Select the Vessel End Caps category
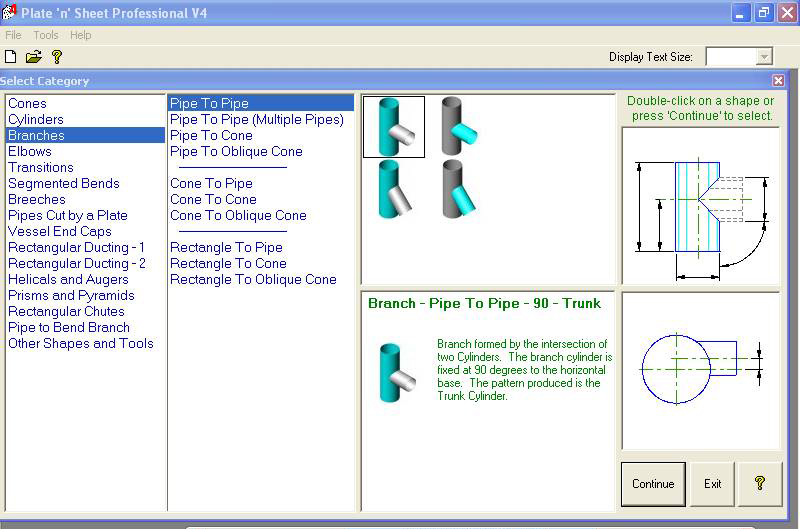Viewport: 800px width, 529px height. (85, 231)
